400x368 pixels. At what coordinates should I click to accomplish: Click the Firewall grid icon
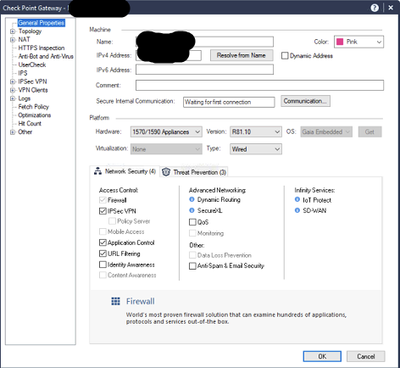tap(115, 301)
